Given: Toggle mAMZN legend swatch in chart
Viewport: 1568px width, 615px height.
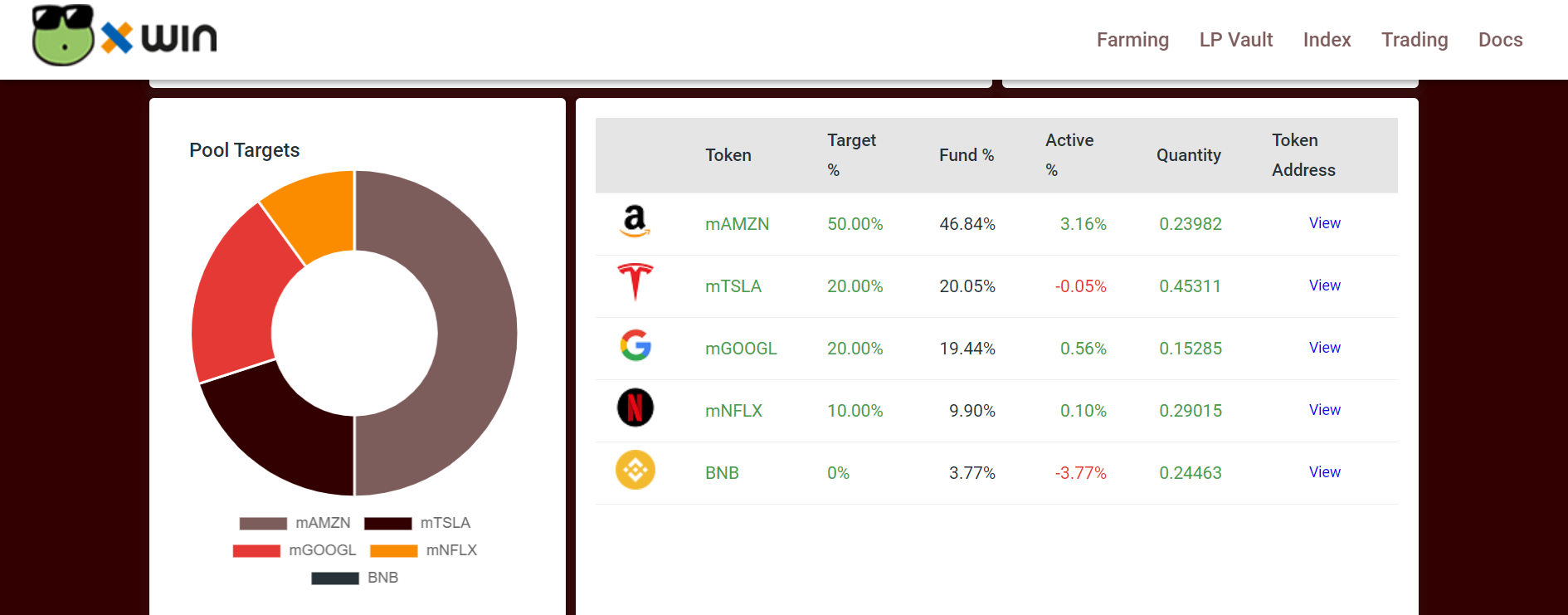Looking at the screenshot, I should point(263,524).
